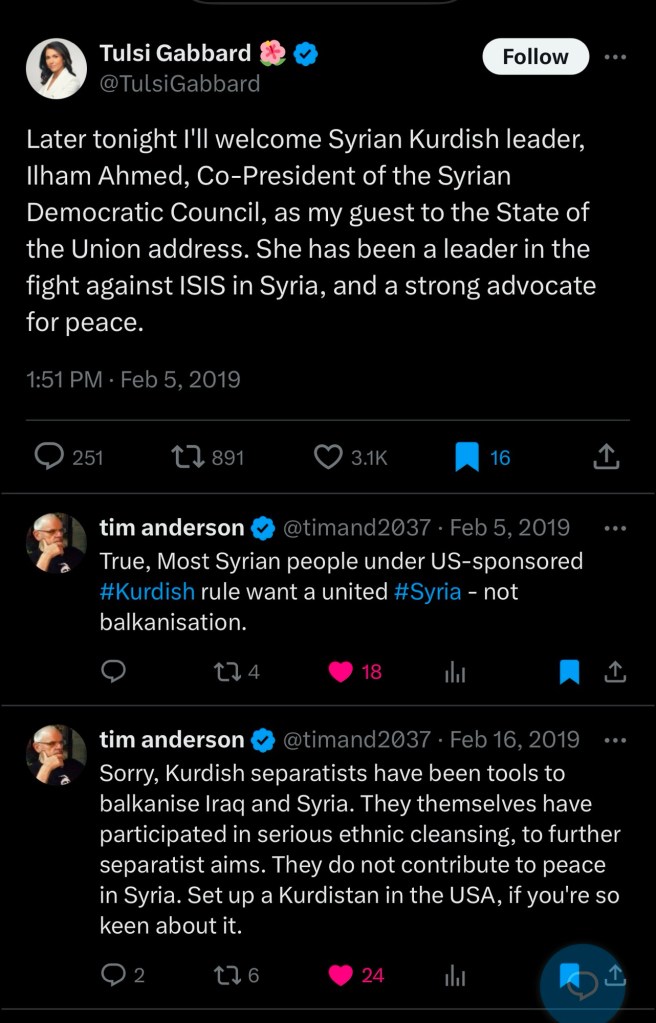Open more options on Feb 5 reply
Viewport: 656px width, 1023px height.
pos(616,528)
